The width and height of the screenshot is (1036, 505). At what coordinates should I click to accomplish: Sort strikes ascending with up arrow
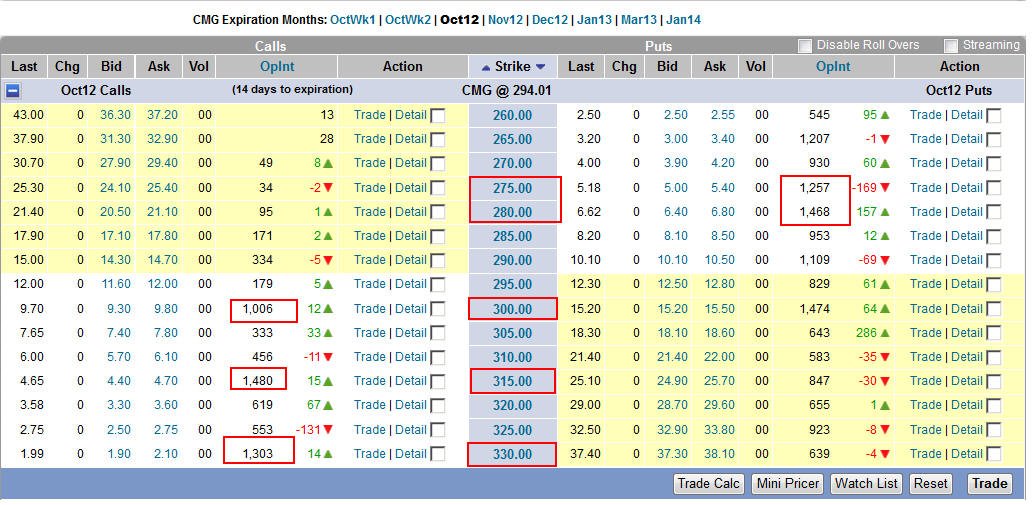click(486, 67)
